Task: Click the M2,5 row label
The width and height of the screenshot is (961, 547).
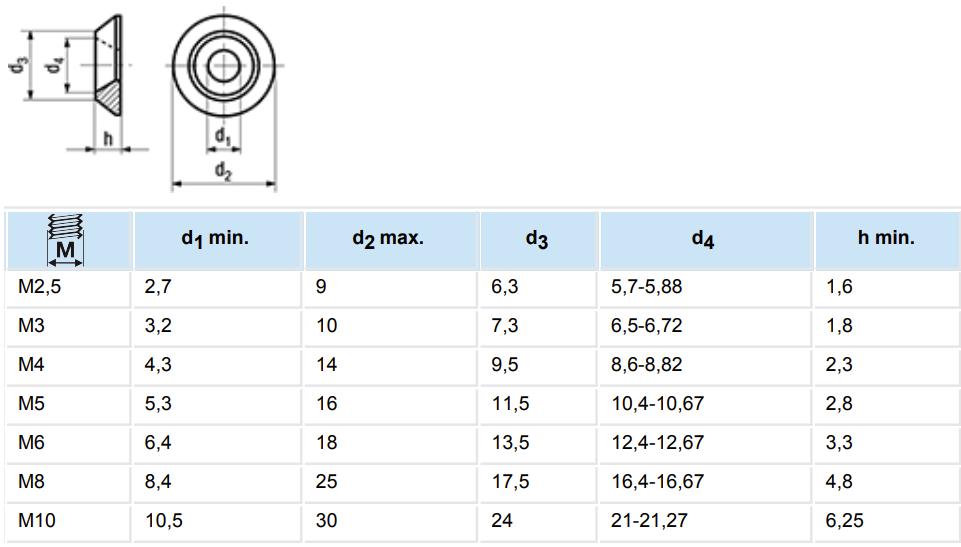Action: pos(40,287)
